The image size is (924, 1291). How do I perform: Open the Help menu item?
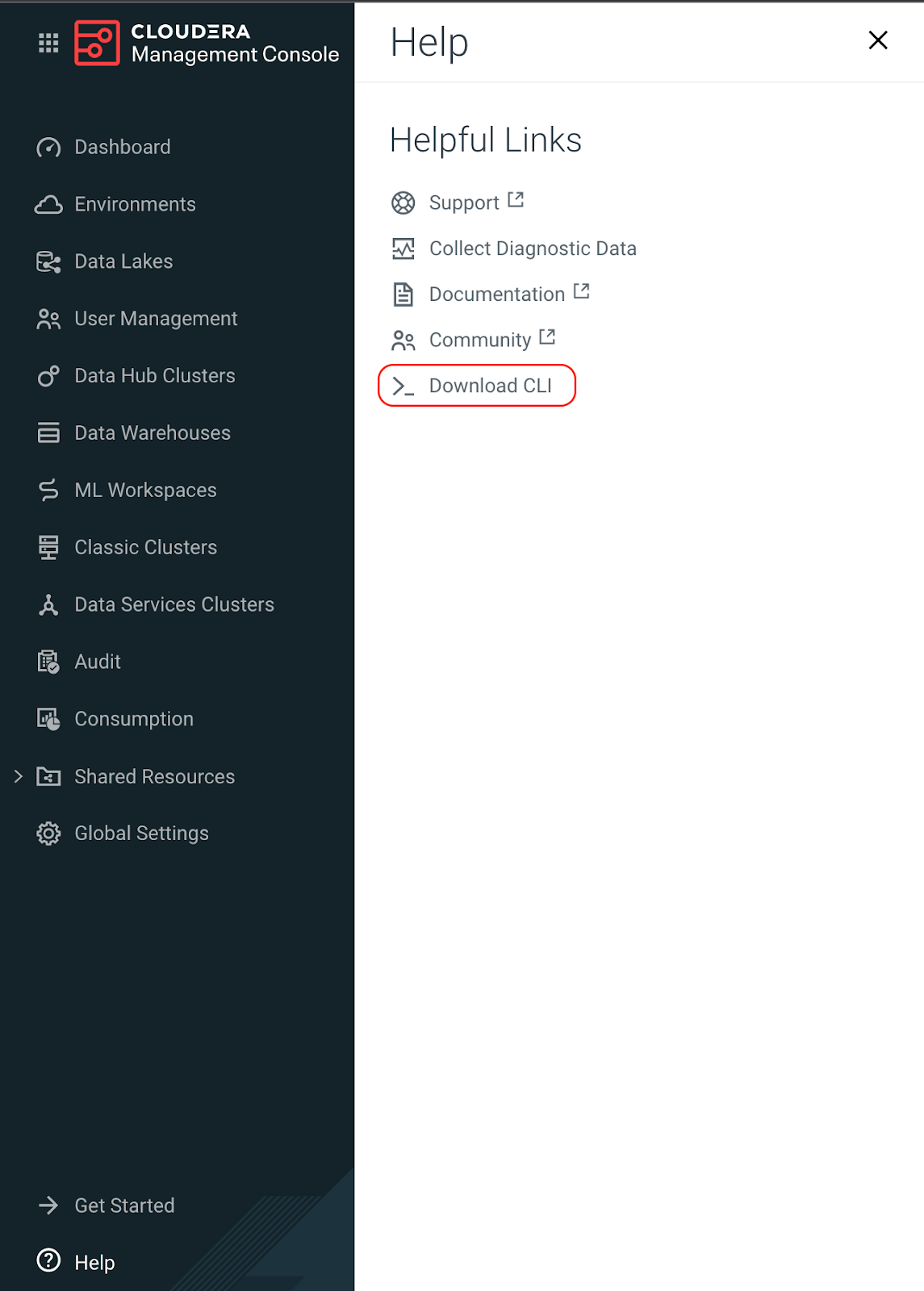(x=94, y=1262)
